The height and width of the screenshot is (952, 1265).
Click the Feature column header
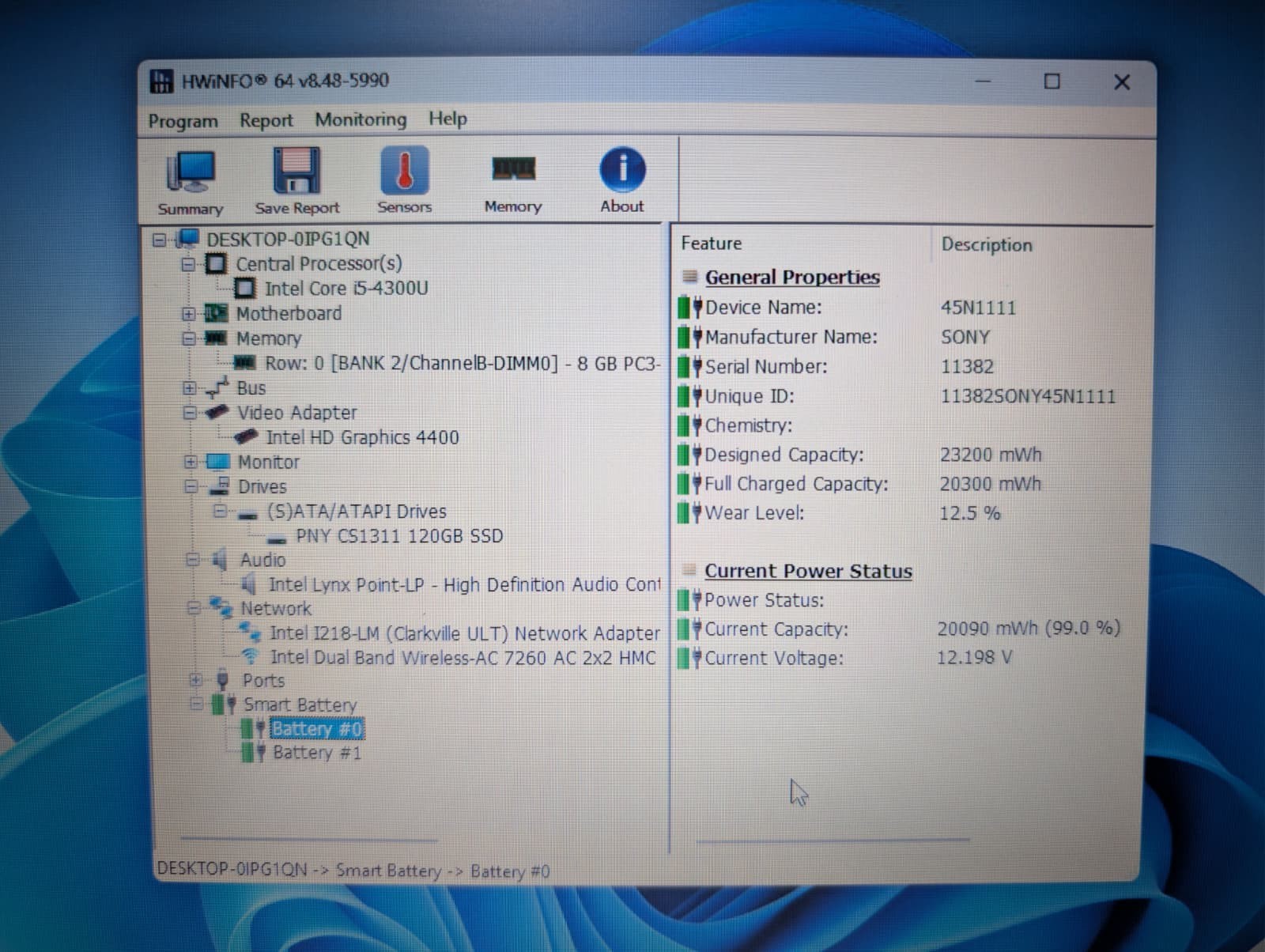(712, 244)
